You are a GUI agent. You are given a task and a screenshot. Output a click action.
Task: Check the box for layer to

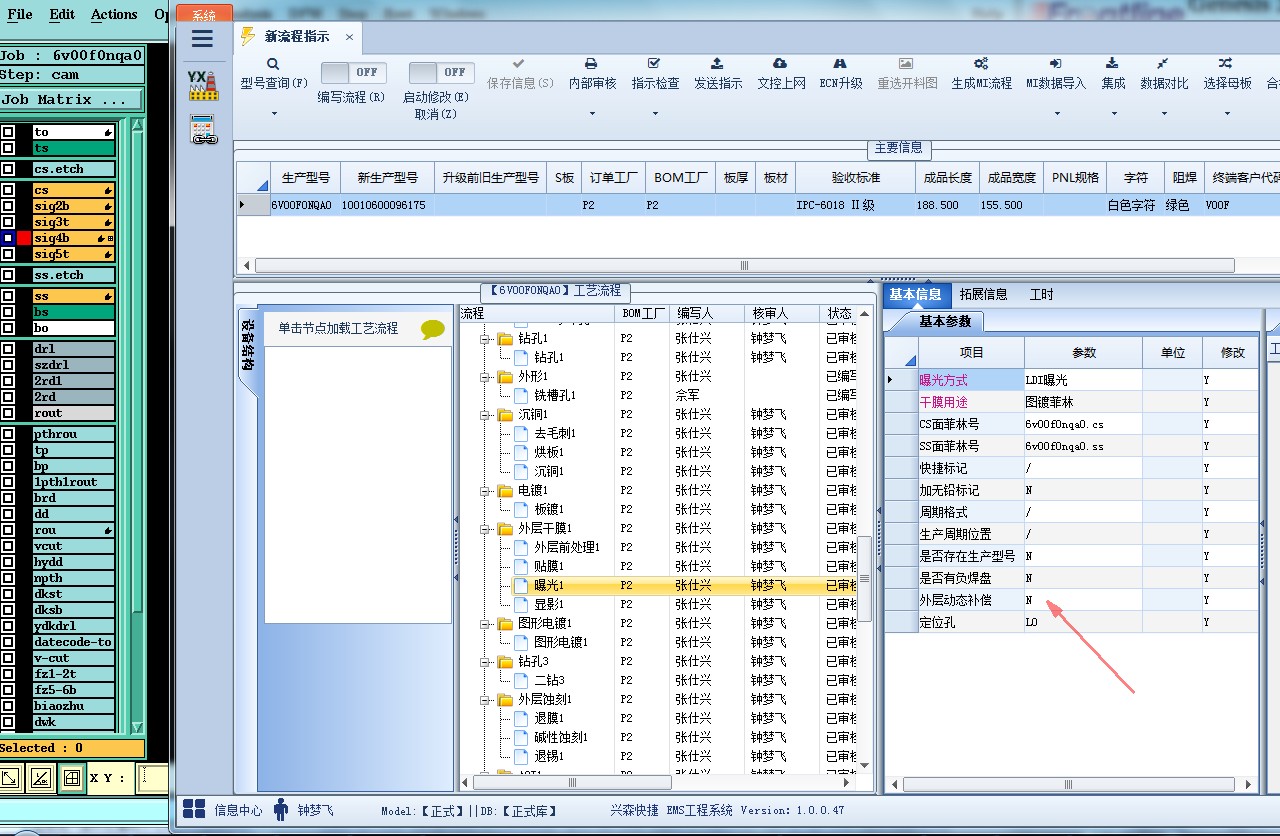pos(8,132)
